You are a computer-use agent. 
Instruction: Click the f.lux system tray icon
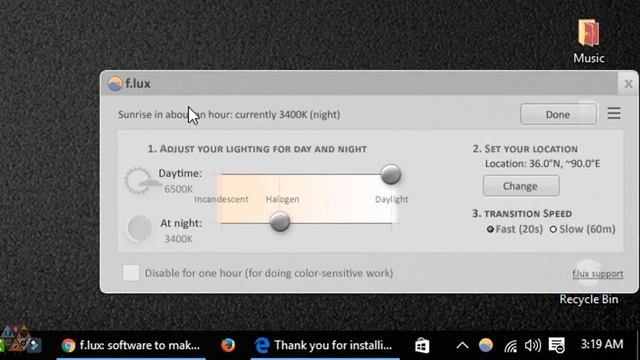coord(486,345)
